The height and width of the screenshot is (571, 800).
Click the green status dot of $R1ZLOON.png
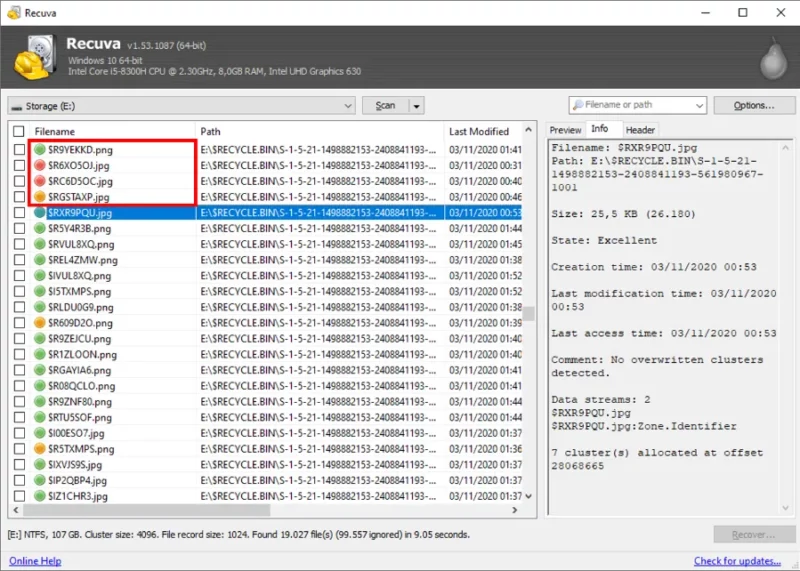40,354
